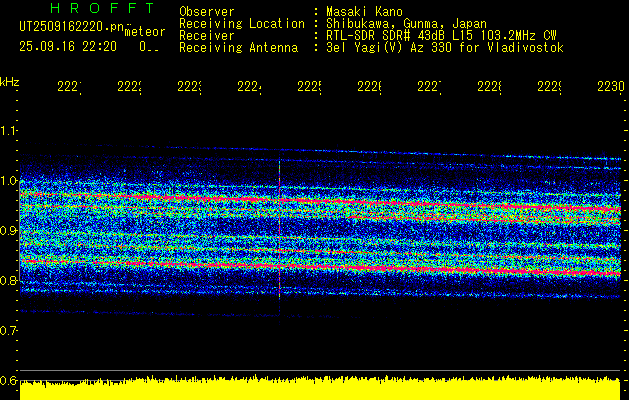Click the kHz axis unit label
The height and width of the screenshot is (400, 629).
9,82
